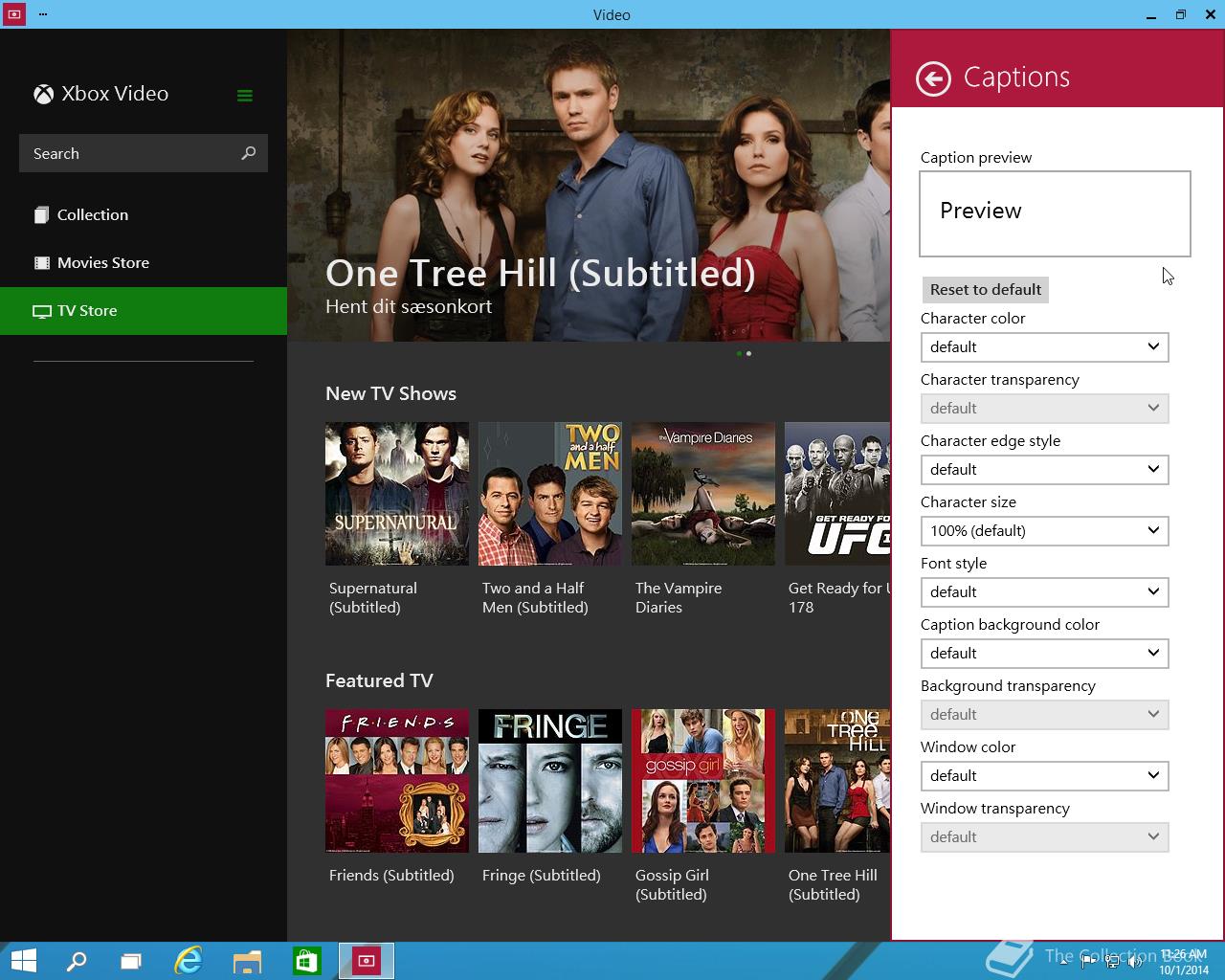Open Supernatural show thumbnail
Screen dimensions: 1225x980
397,494
